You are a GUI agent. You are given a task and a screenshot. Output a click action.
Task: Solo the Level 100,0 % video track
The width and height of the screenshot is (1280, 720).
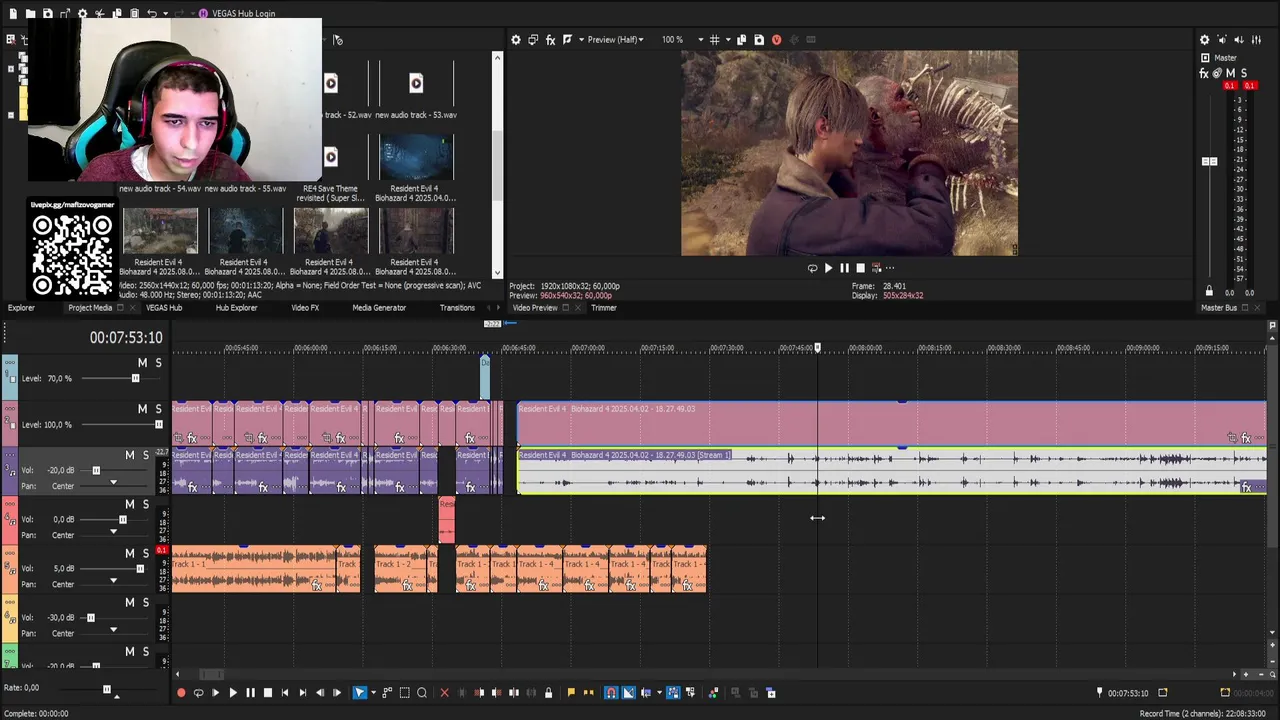[158, 409]
